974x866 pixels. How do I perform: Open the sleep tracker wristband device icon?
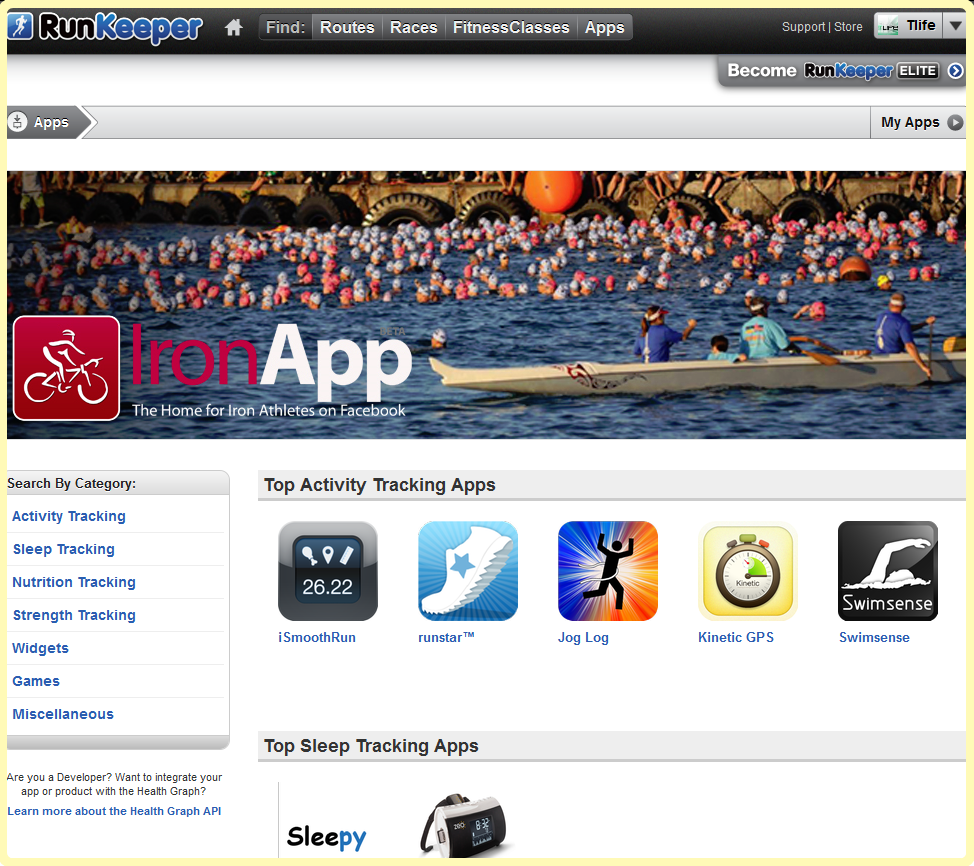465,826
